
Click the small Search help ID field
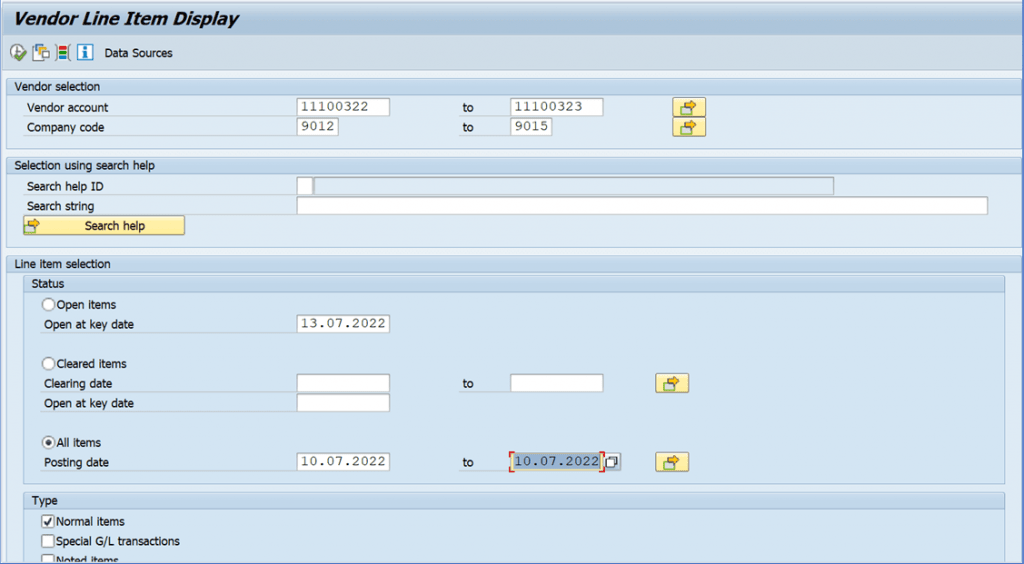point(304,186)
